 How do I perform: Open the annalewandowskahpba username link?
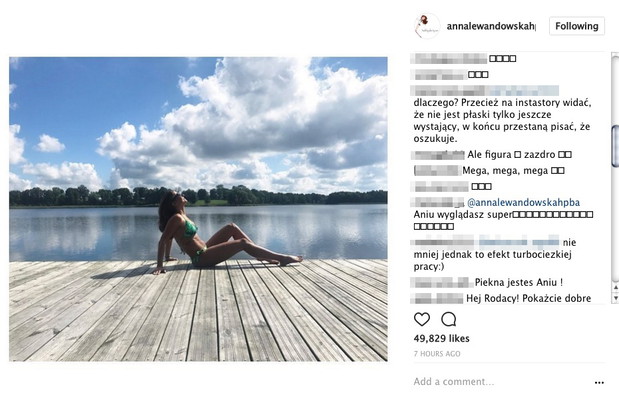tap(491, 26)
